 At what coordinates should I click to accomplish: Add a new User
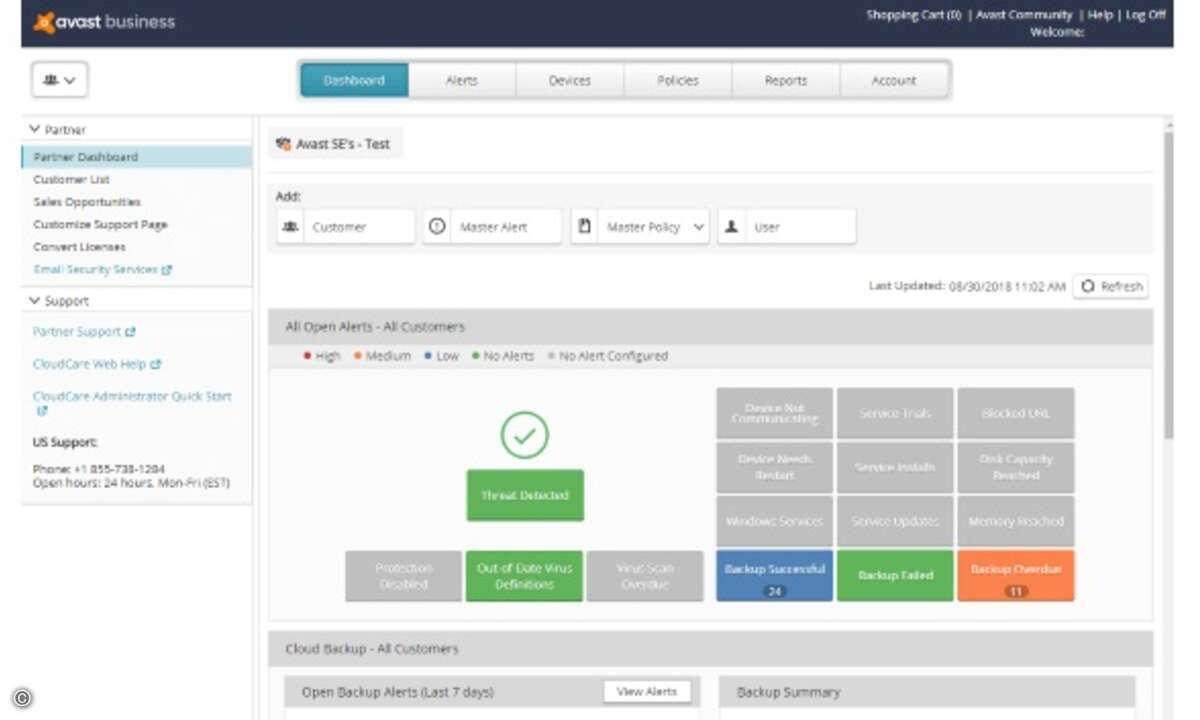coord(787,227)
